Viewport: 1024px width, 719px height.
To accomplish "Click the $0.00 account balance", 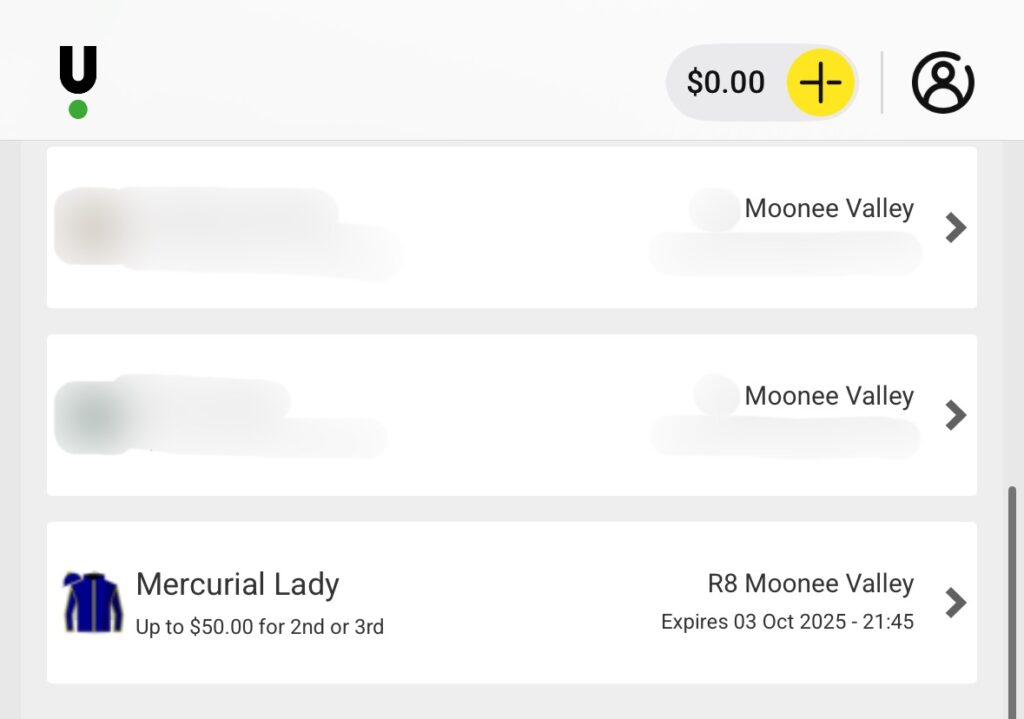I will tap(725, 82).
